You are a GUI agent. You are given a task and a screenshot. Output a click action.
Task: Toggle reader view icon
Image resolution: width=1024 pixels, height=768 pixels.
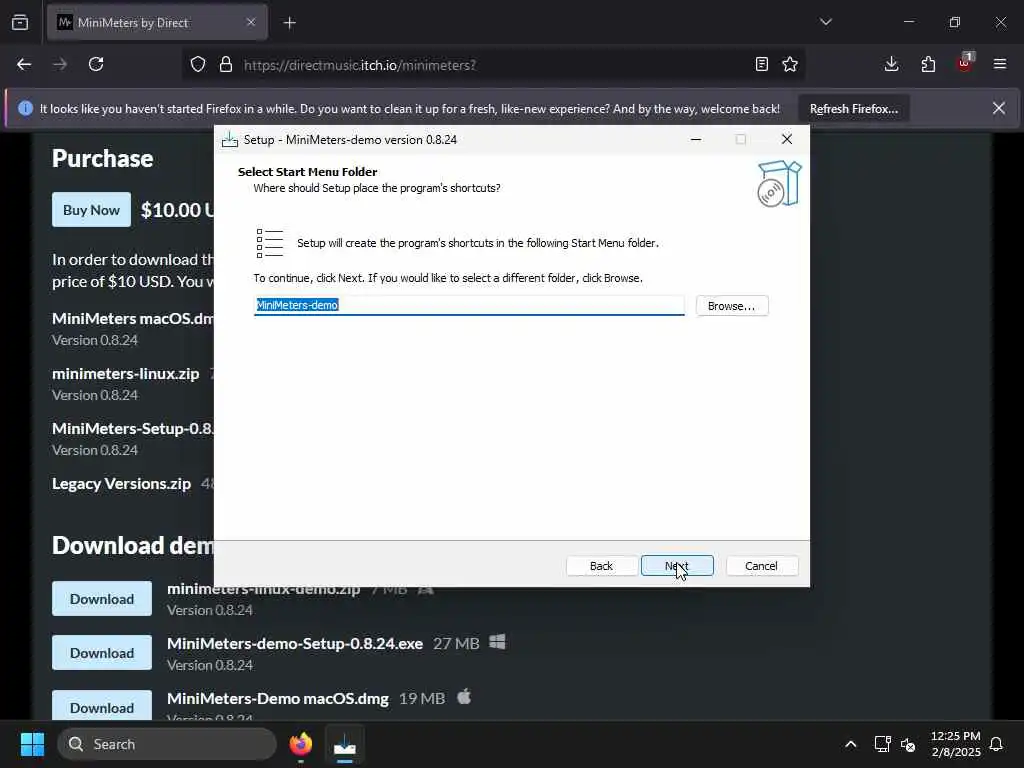click(761, 64)
